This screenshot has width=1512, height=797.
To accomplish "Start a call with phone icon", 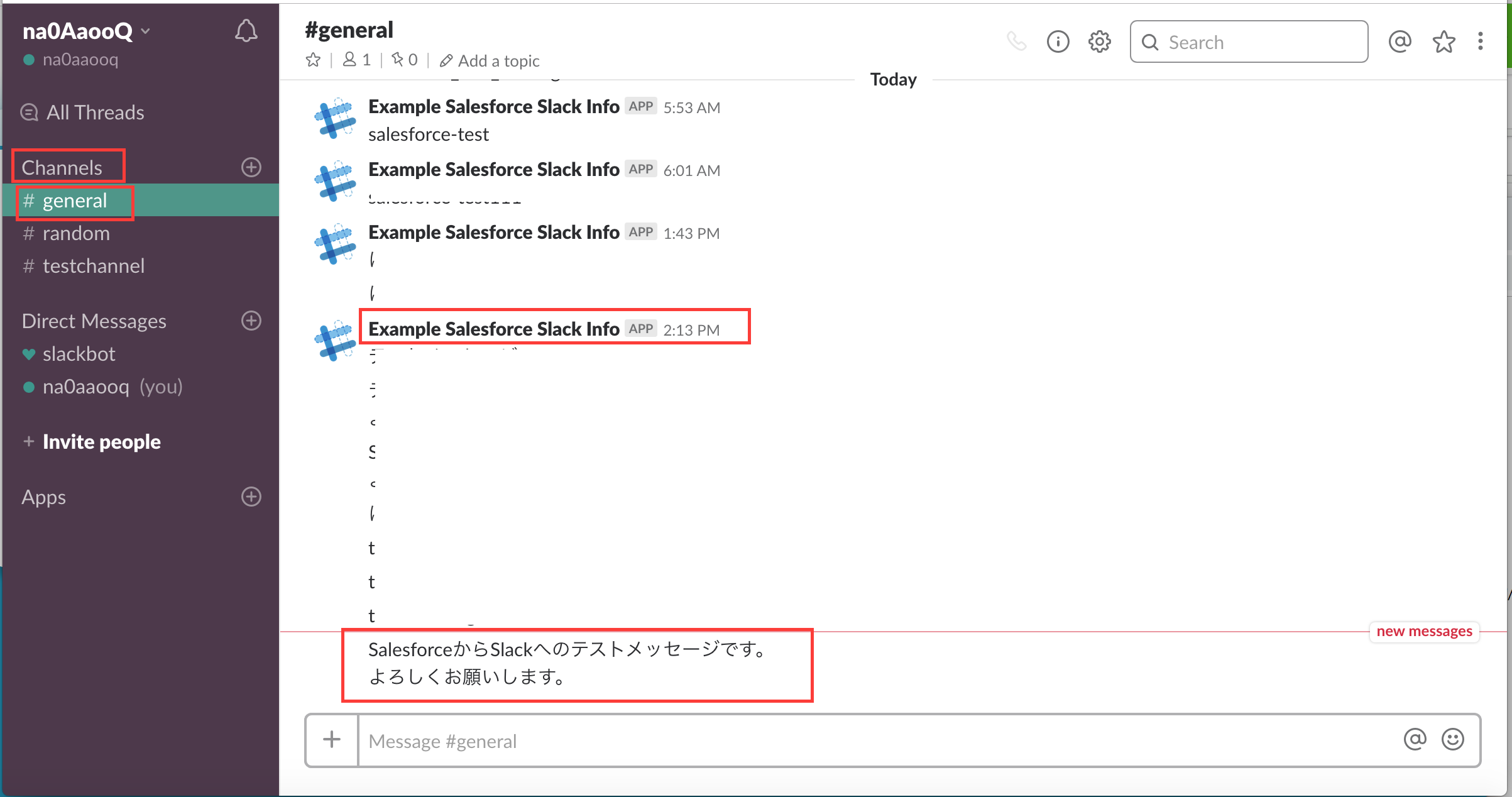I will pyautogui.click(x=1016, y=42).
